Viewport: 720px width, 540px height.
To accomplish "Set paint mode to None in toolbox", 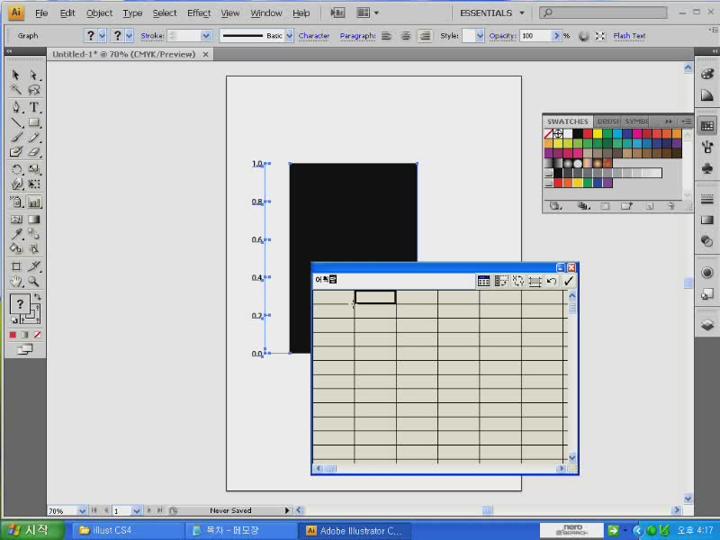I will [x=37, y=335].
